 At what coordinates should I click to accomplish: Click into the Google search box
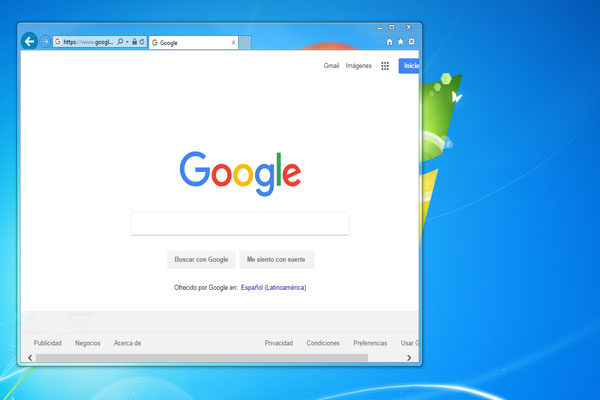[240, 223]
